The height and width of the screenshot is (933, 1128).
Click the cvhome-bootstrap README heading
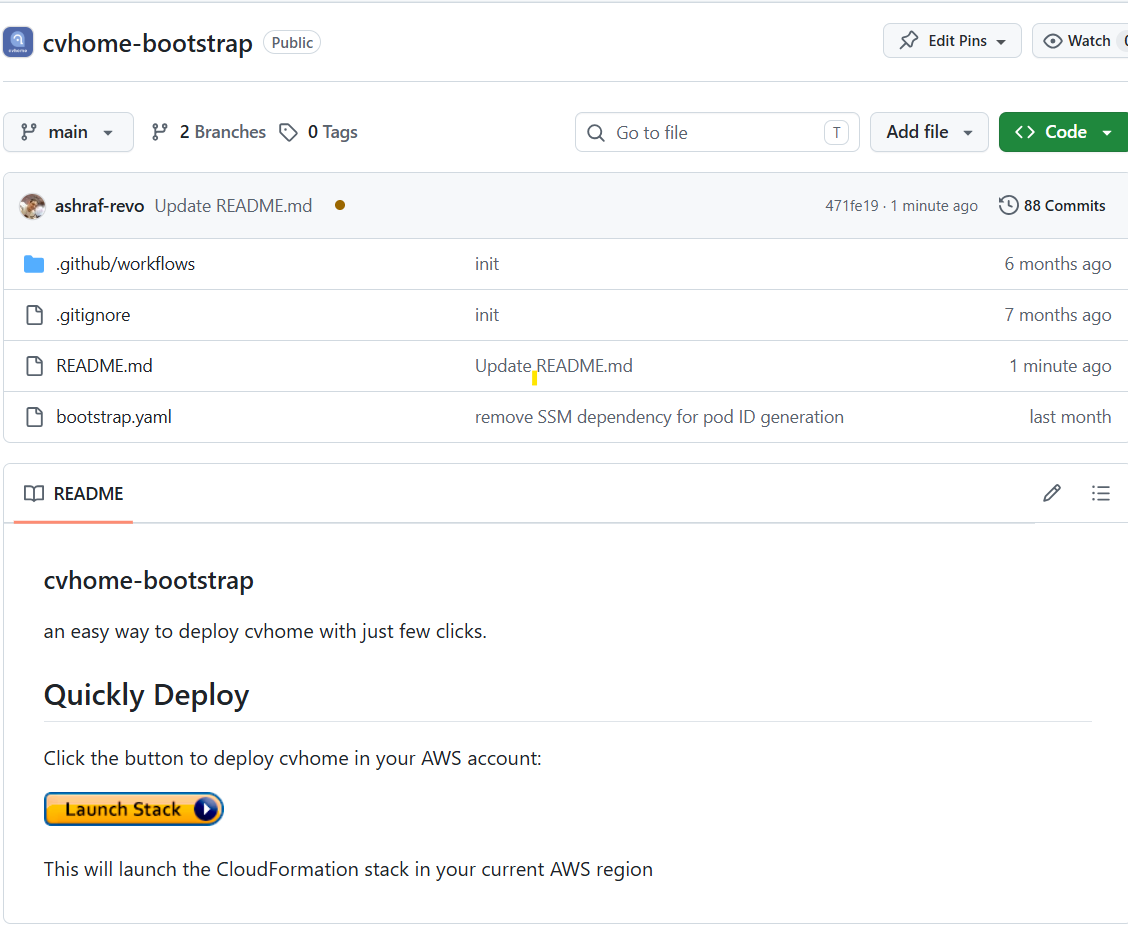[x=148, y=581]
